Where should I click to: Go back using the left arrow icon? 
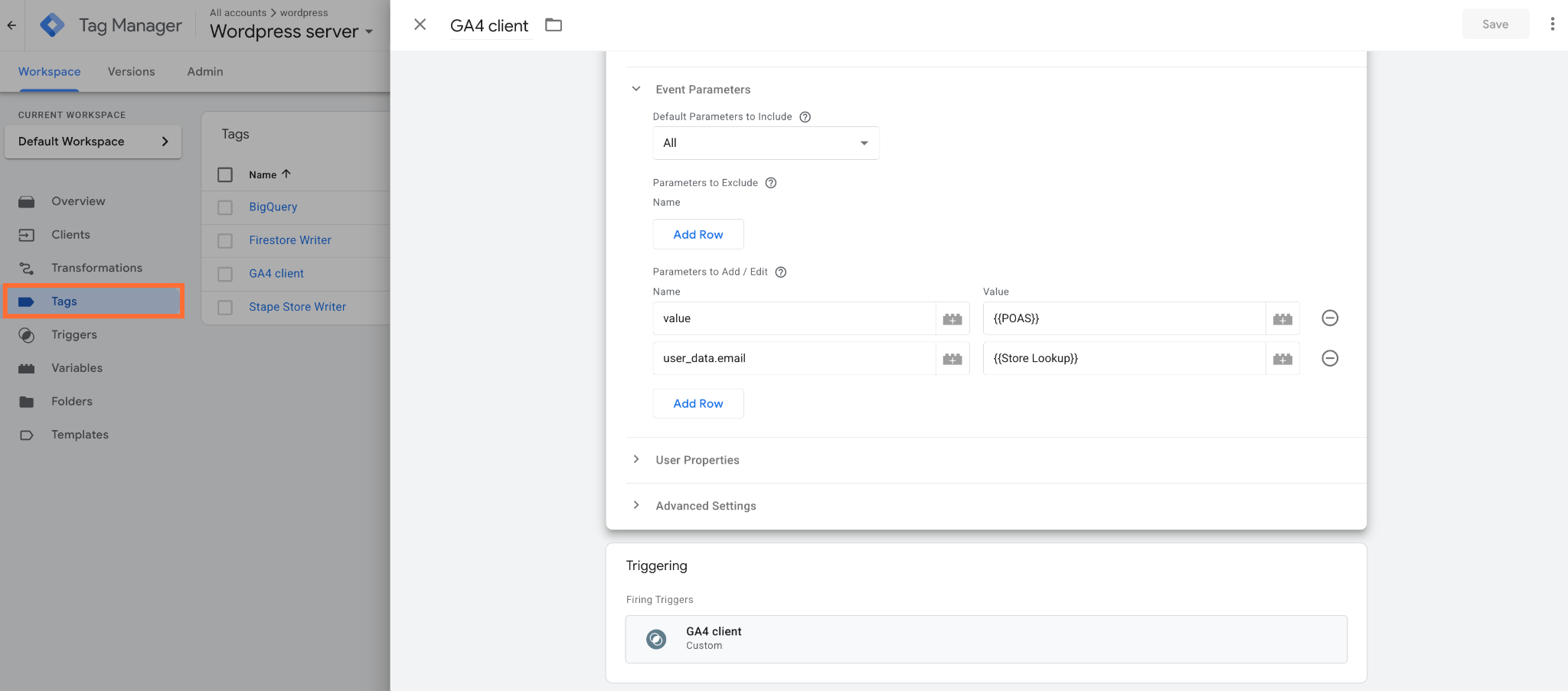11,25
